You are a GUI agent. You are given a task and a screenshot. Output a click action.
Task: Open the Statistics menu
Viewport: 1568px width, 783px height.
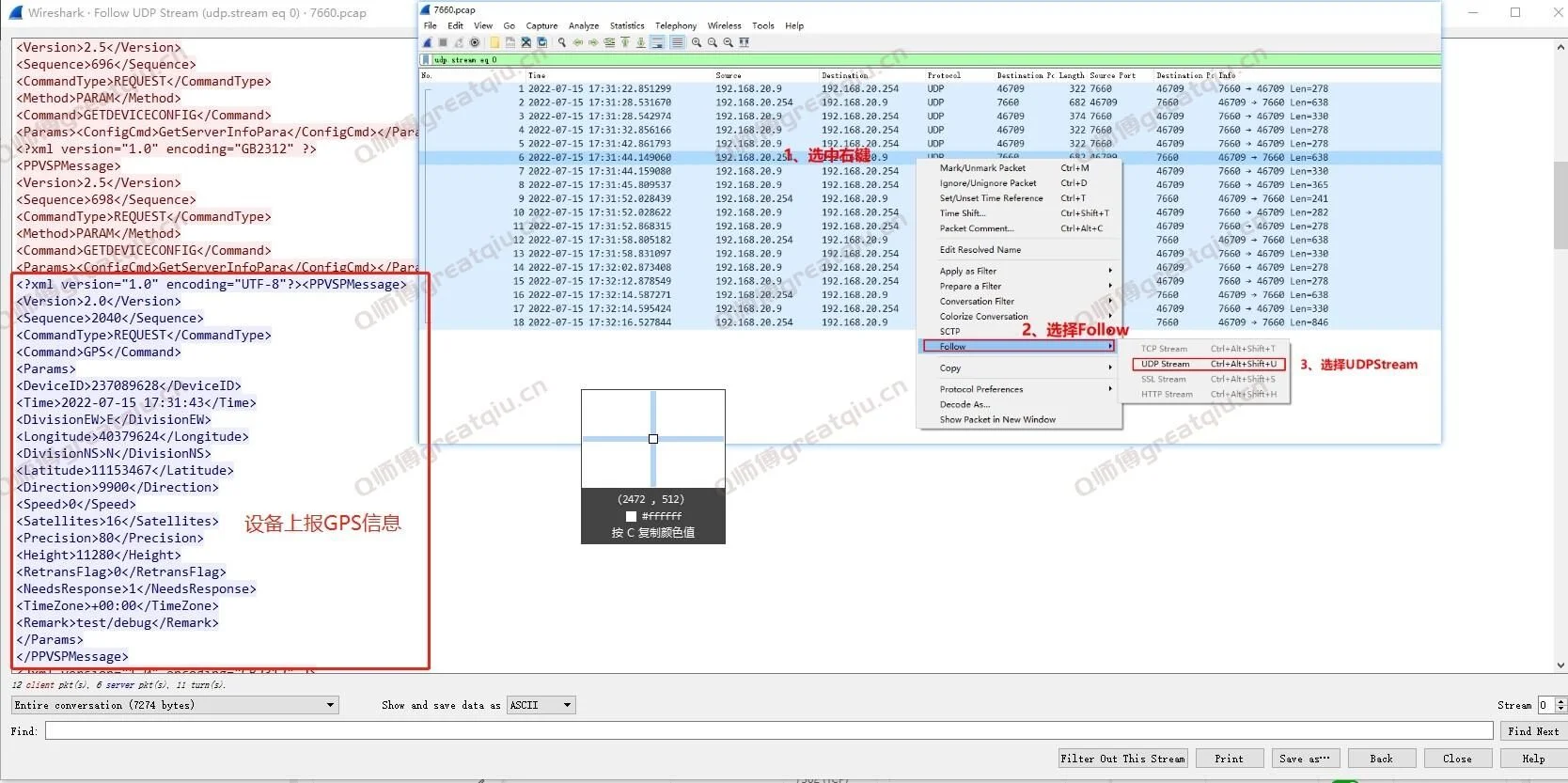click(x=627, y=25)
